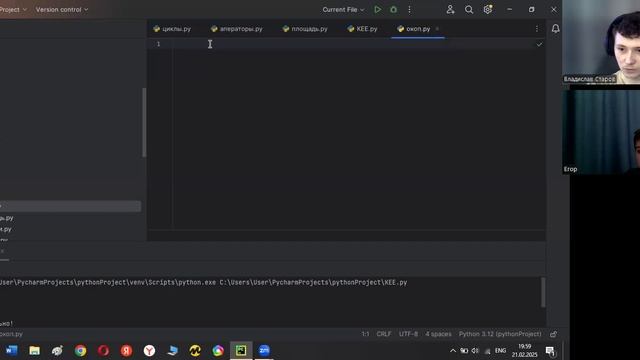Open the taskbar clock and date
The height and width of the screenshot is (360, 640).
[x=524, y=350]
